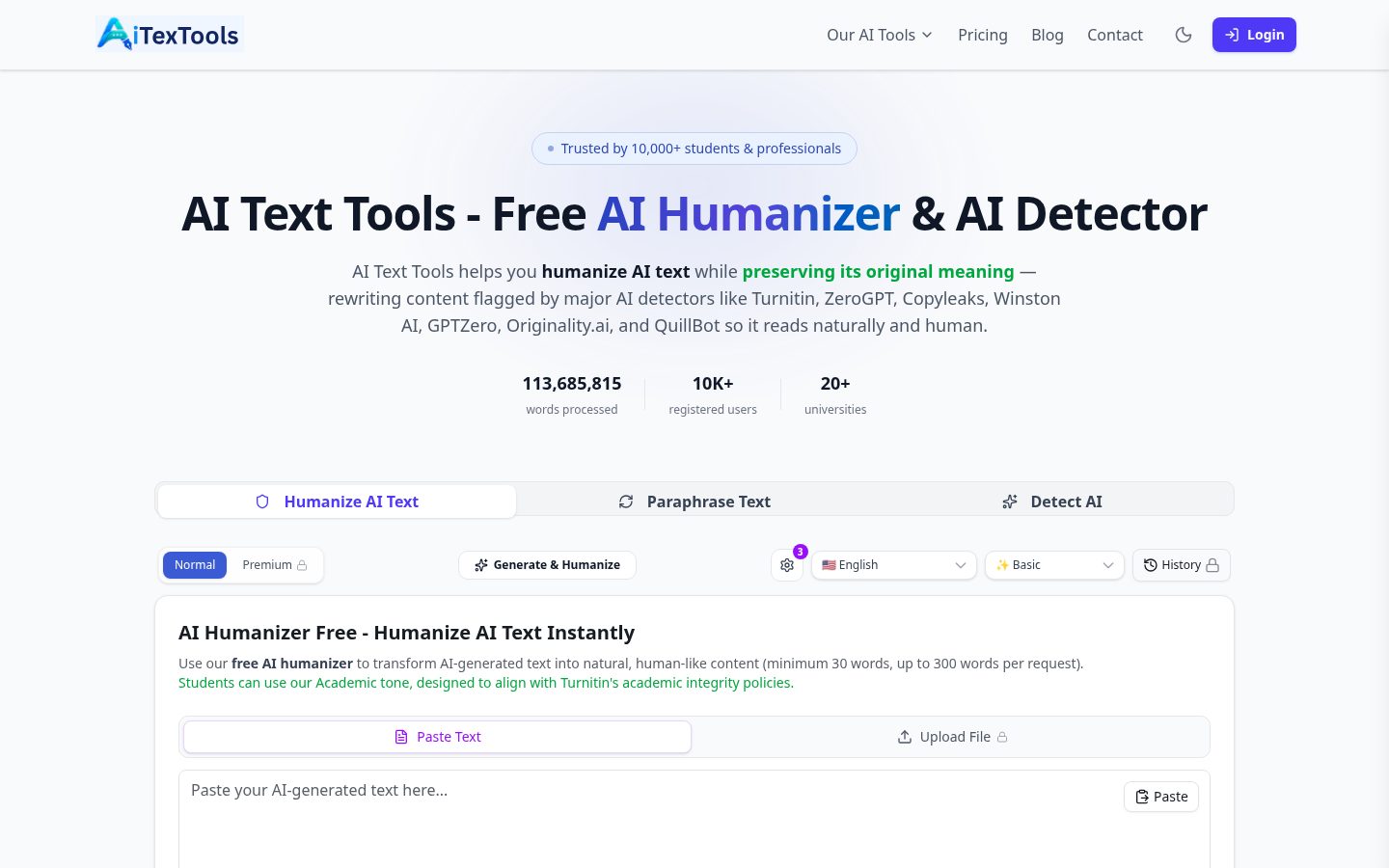Expand the Basic tone dropdown
Viewport: 1389px width, 868px height.
tap(1054, 565)
